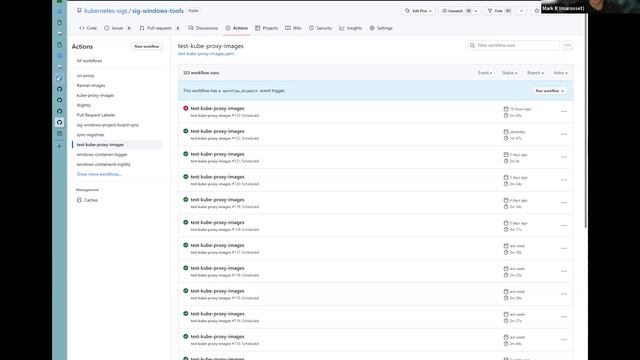Open the Edit Pins dropdown
This screenshot has height=360, width=640.
418,11
